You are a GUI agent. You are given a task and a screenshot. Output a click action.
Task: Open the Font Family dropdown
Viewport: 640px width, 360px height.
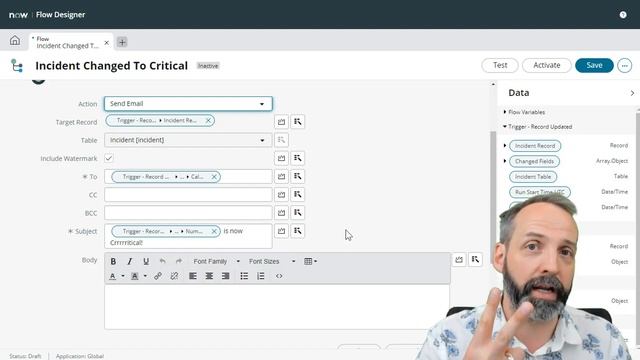click(216, 261)
